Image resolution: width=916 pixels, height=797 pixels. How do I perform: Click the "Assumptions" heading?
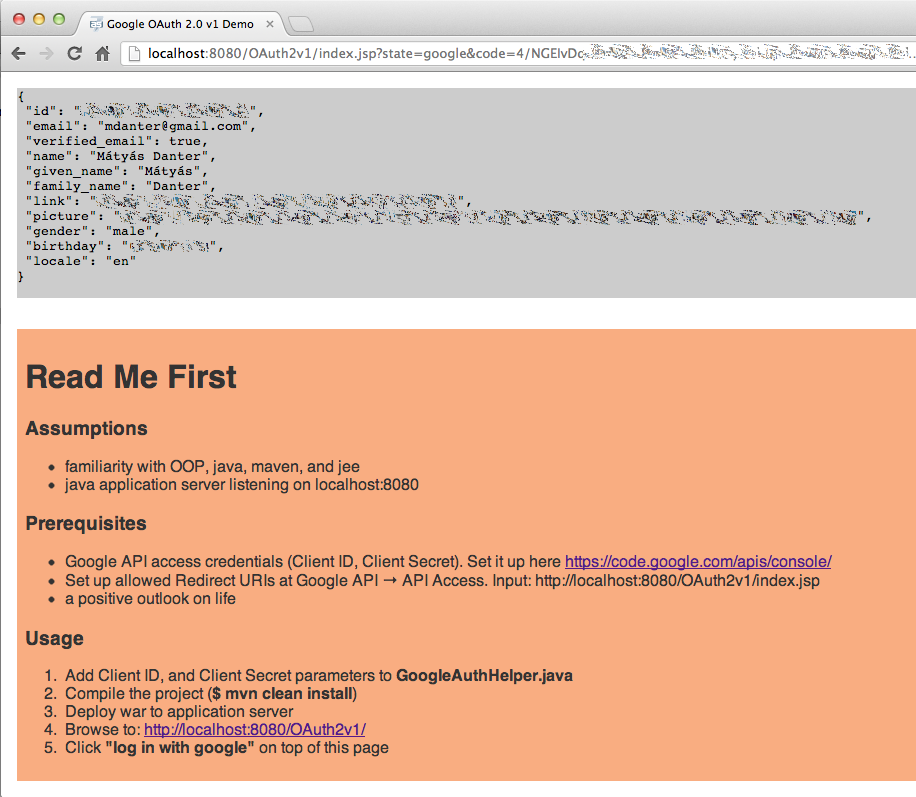[x=86, y=428]
